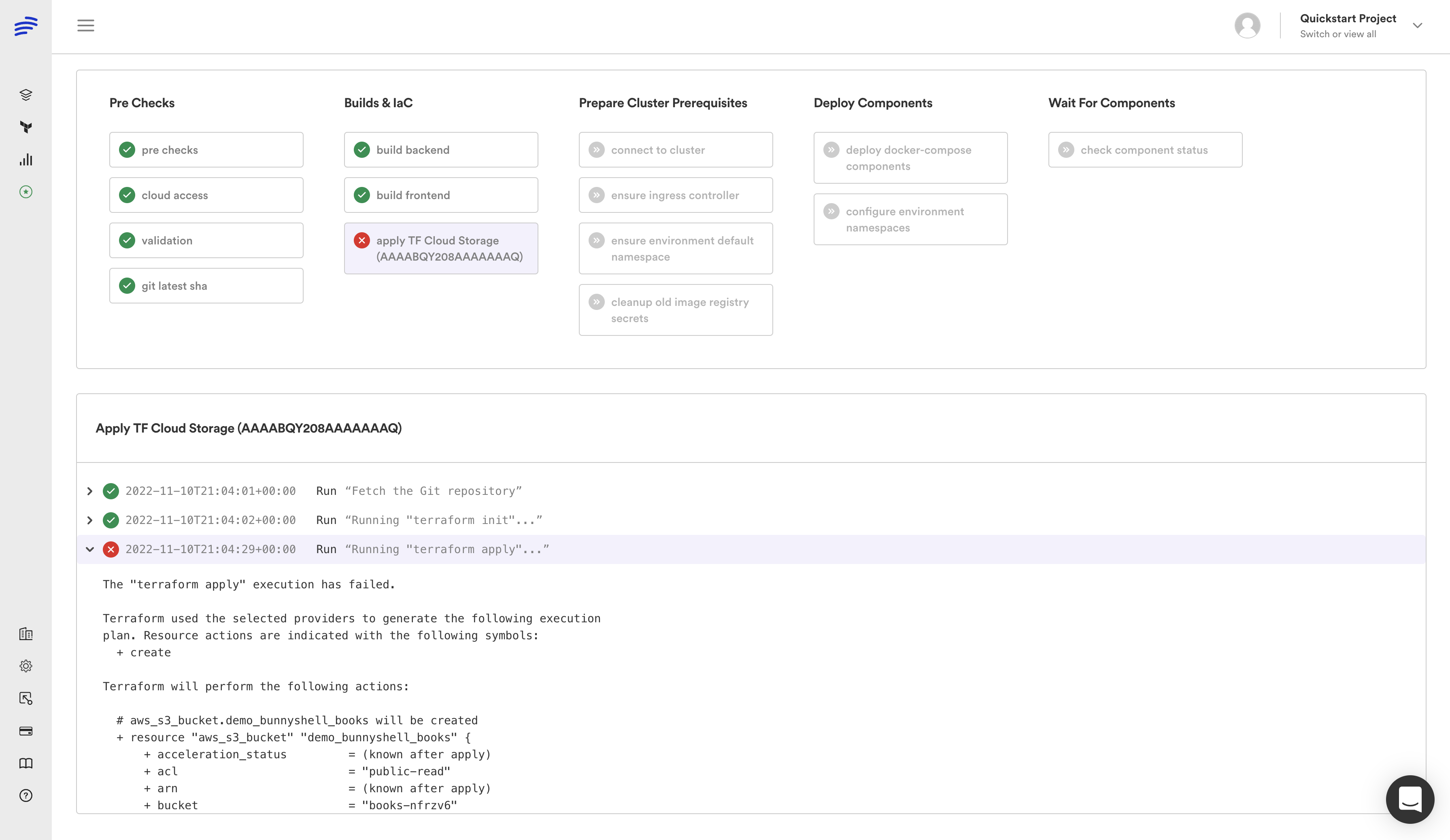Viewport: 1450px width, 840px height.
Task: Open the help question mark icon
Action: point(26,795)
